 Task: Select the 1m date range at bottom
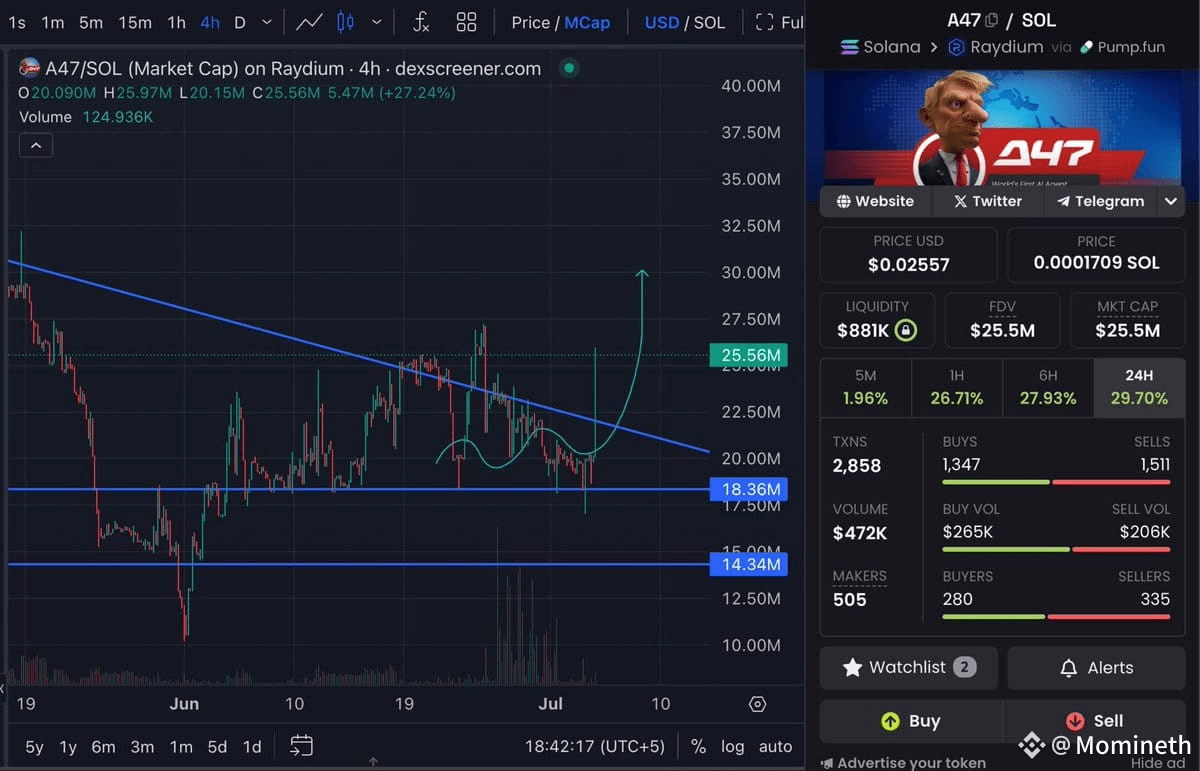181,746
